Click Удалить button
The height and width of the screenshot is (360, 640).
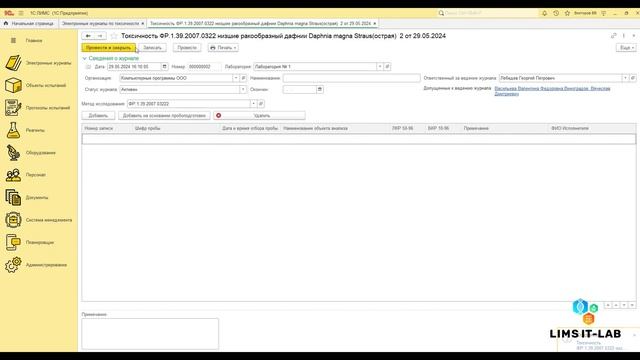(259, 116)
